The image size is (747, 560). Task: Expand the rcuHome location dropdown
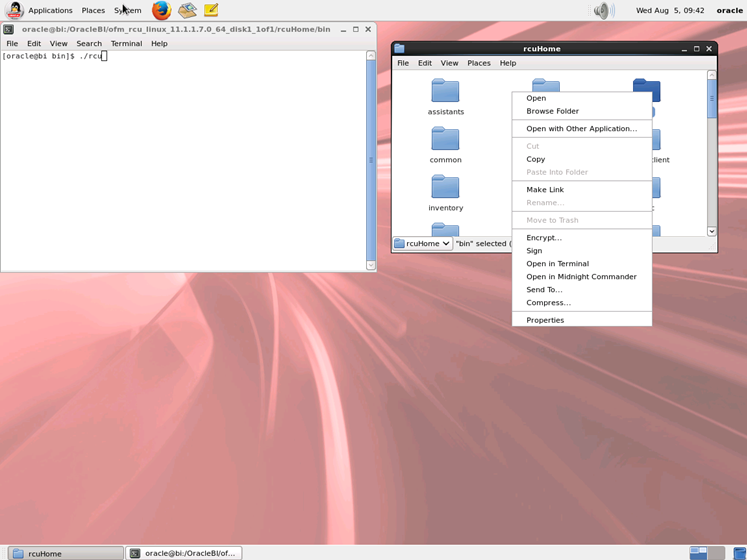point(423,244)
